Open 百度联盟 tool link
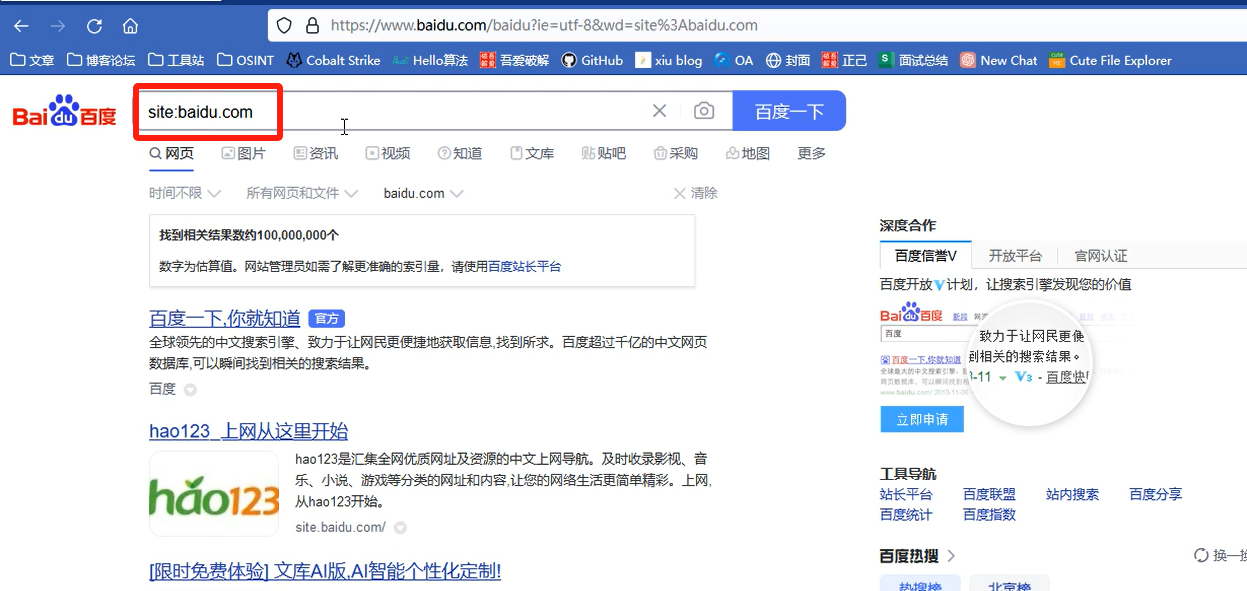The height and width of the screenshot is (591, 1247). (x=989, y=494)
